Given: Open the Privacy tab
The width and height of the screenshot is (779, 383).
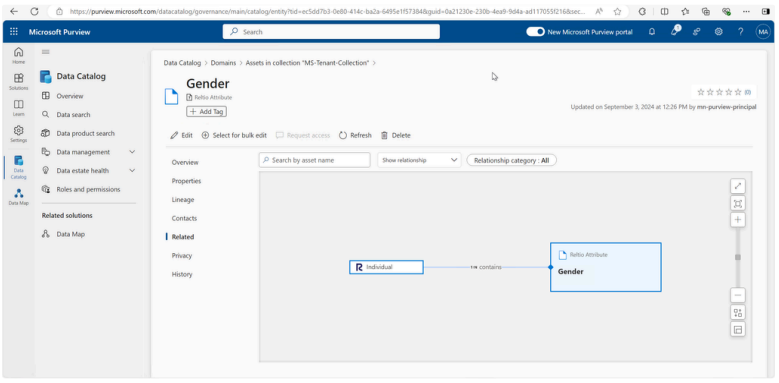Looking at the screenshot, I should pos(182,255).
